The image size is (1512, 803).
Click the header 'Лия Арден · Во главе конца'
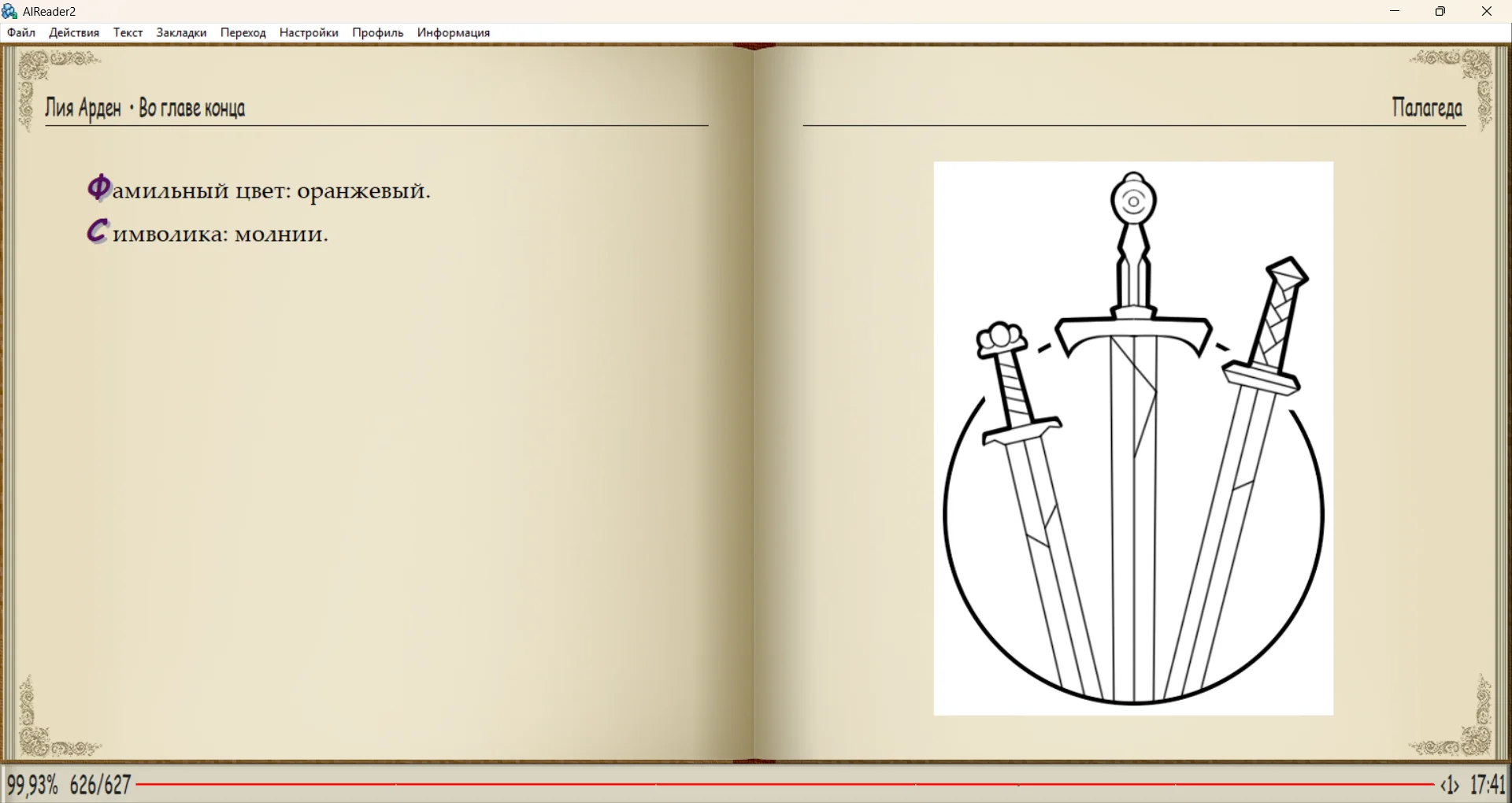click(145, 108)
